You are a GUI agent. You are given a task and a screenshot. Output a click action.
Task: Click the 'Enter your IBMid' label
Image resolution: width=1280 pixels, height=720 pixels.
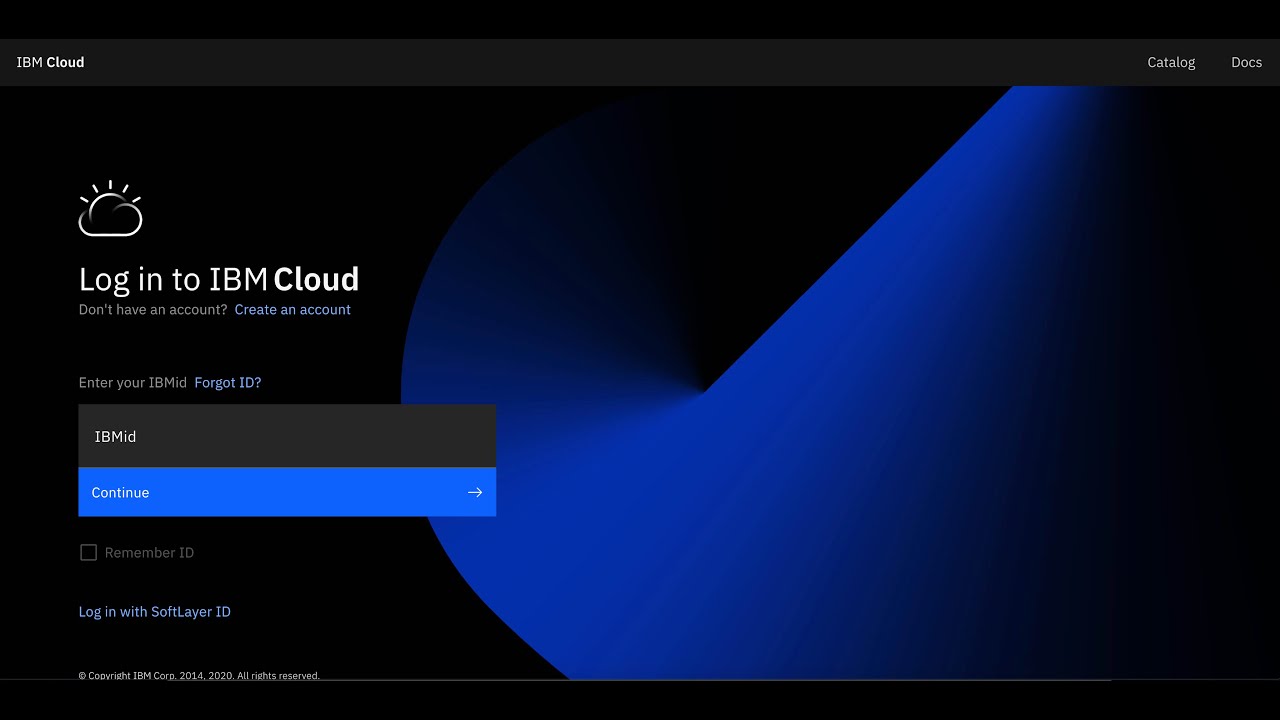133,382
